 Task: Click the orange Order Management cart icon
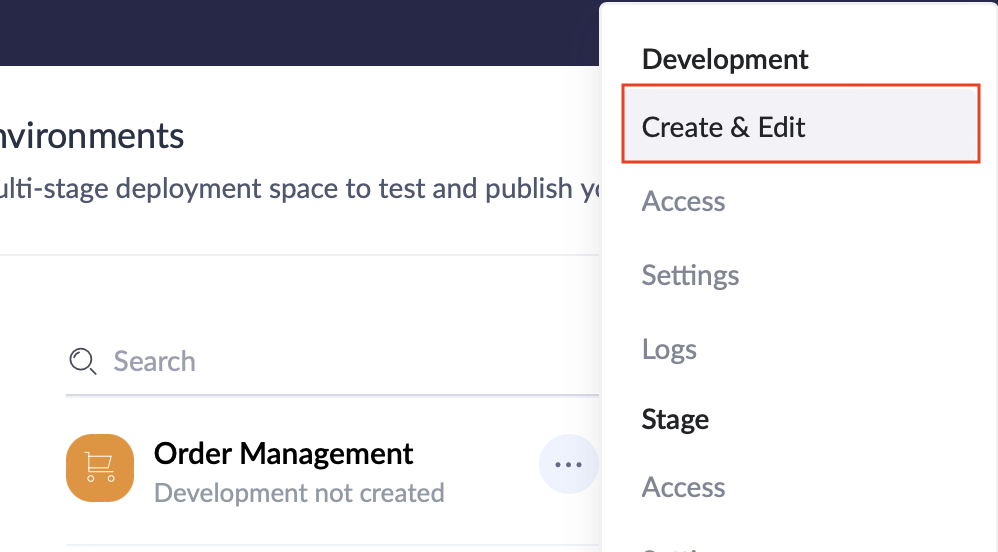tap(100, 467)
